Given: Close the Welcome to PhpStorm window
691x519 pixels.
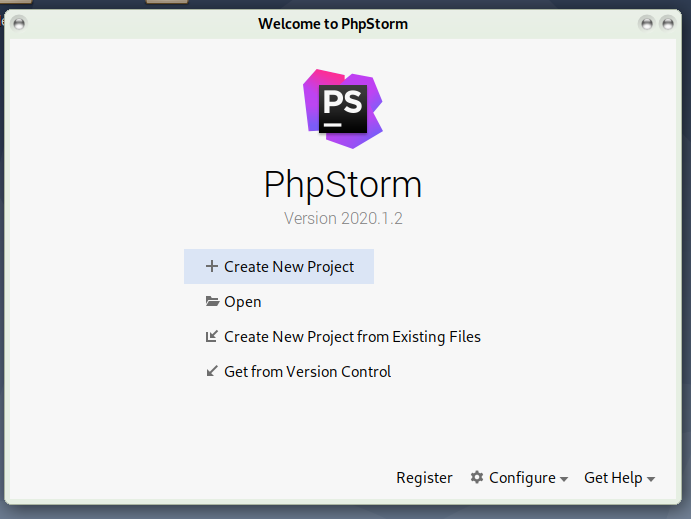Looking at the screenshot, I should coord(667,23).
